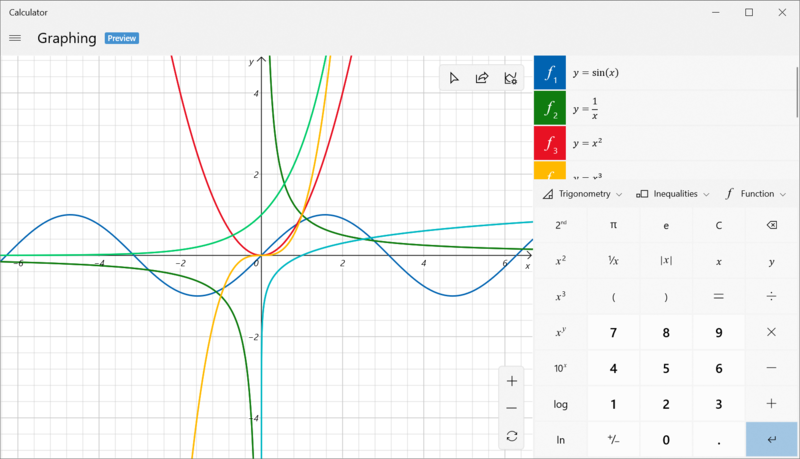Zoom out on the graph
800x459 pixels.
[x=512, y=408]
